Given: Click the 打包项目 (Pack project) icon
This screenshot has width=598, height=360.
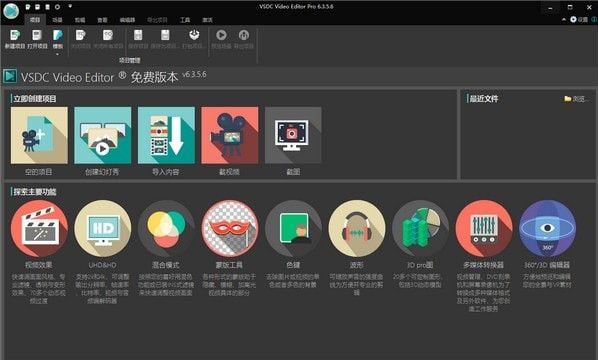Looking at the screenshot, I should pos(194,35).
